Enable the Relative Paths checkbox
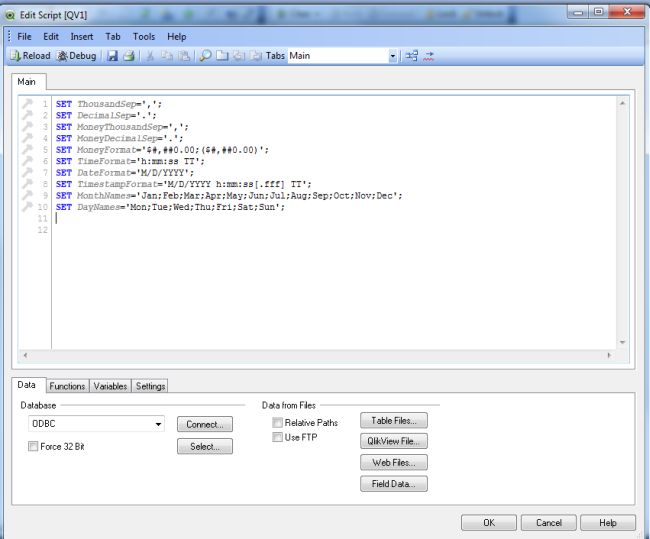The image size is (650, 539). tap(277, 422)
